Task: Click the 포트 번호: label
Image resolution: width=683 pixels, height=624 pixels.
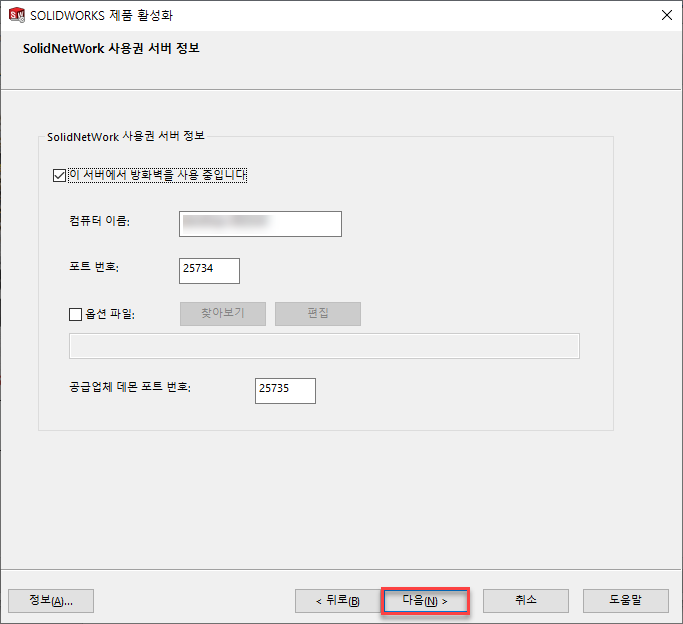Action: coord(94,266)
